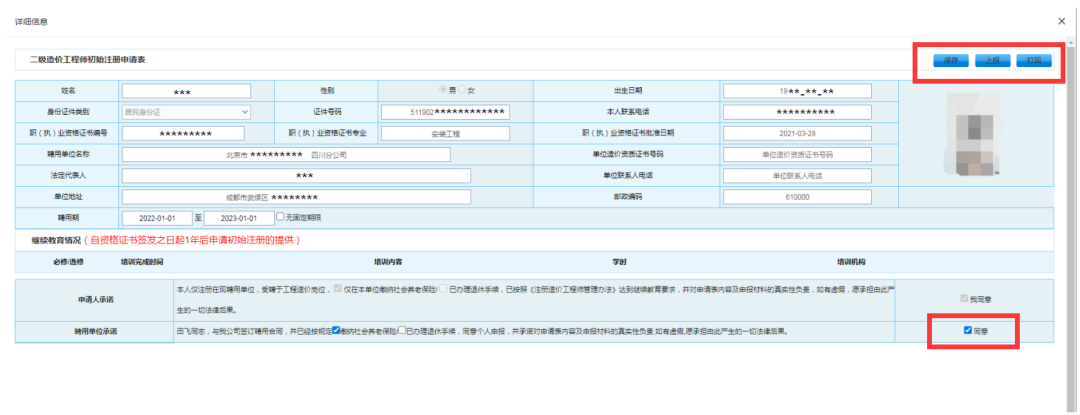Click the 聘用期 end date 2023-01-01 field

coord(238,217)
